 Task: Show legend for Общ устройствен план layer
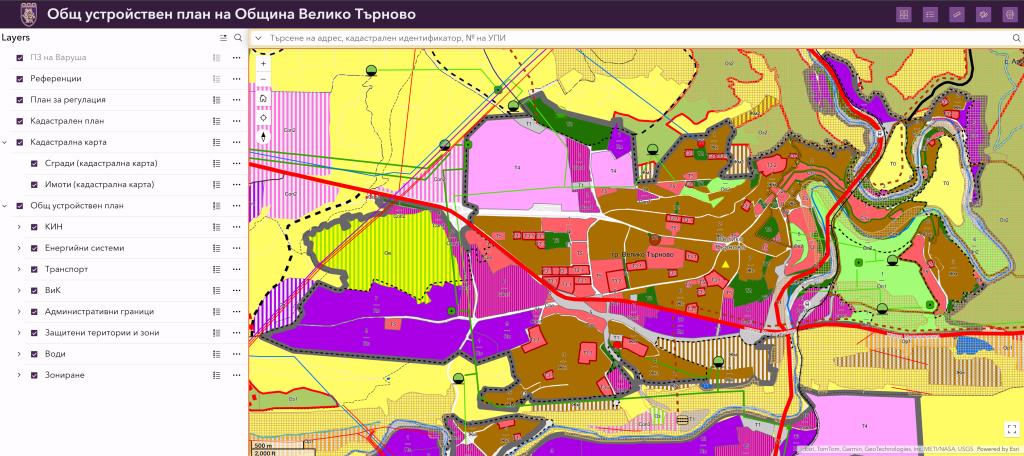pos(217,206)
